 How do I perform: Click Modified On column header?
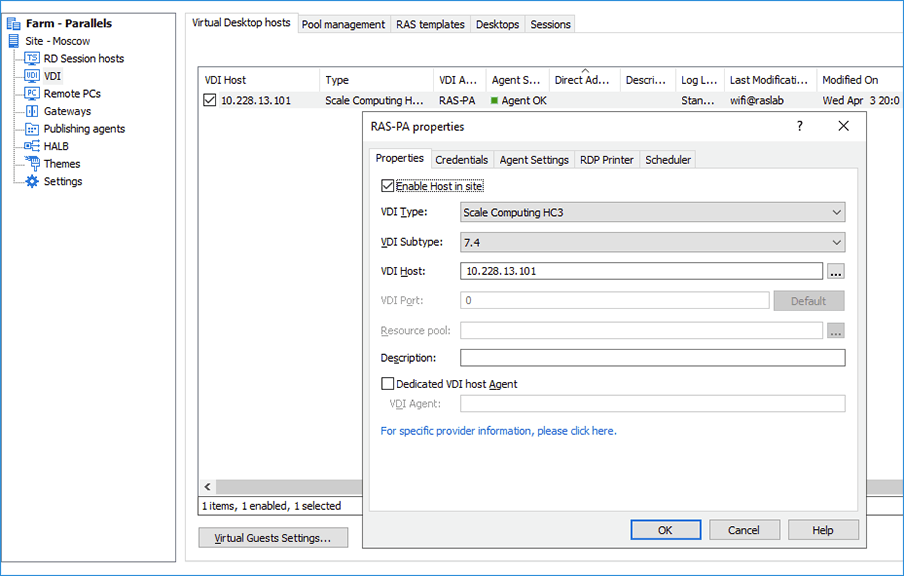(859, 80)
